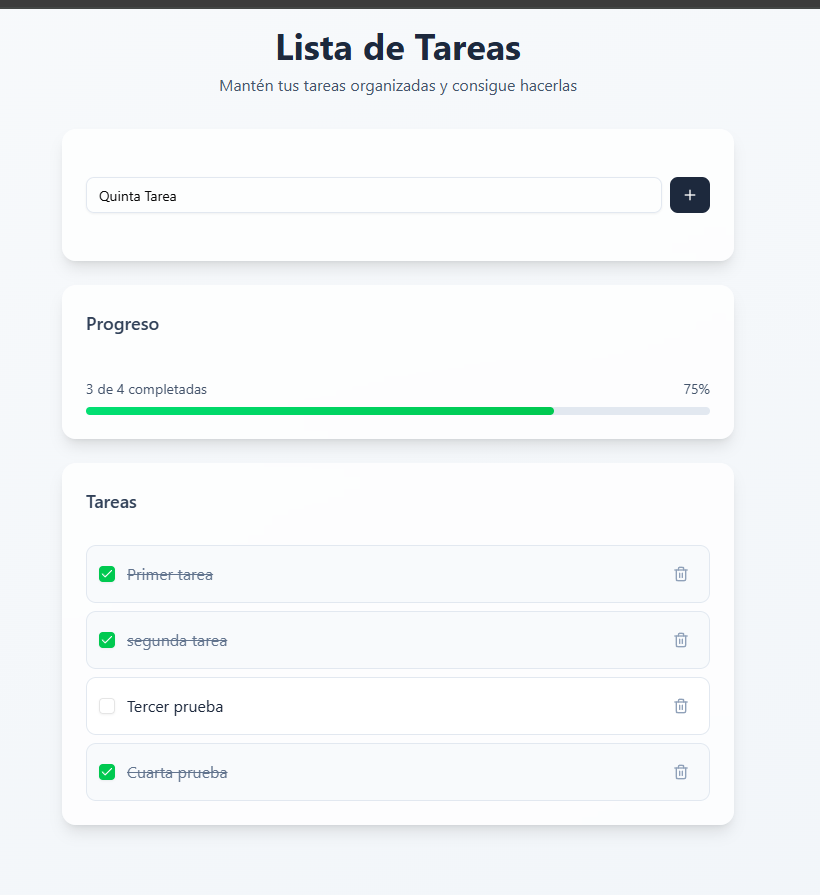Image resolution: width=820 pixels, height=895 pixels.
Task: Uncheck the "Primer tarea" checkbox
Action: pyautogui.click(x=107, y=574)
